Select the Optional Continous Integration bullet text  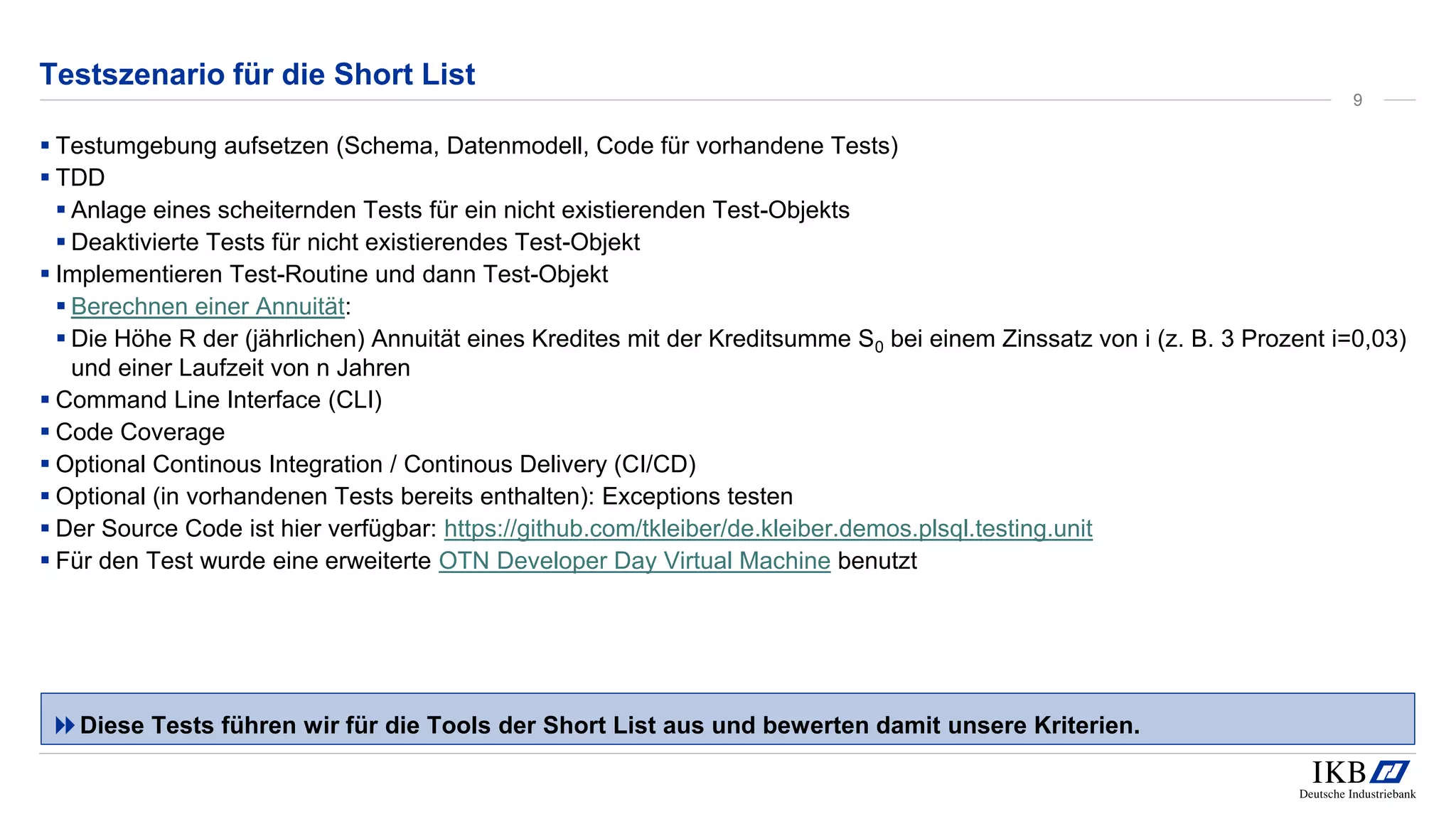tap(376, 464)
